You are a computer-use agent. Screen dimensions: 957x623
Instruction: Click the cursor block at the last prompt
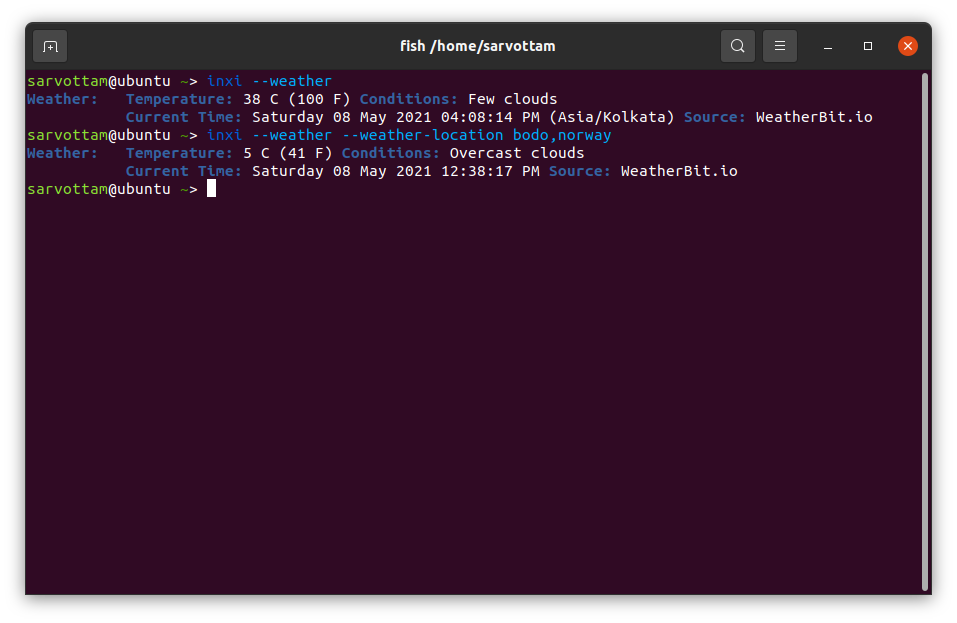coord(211,189)
